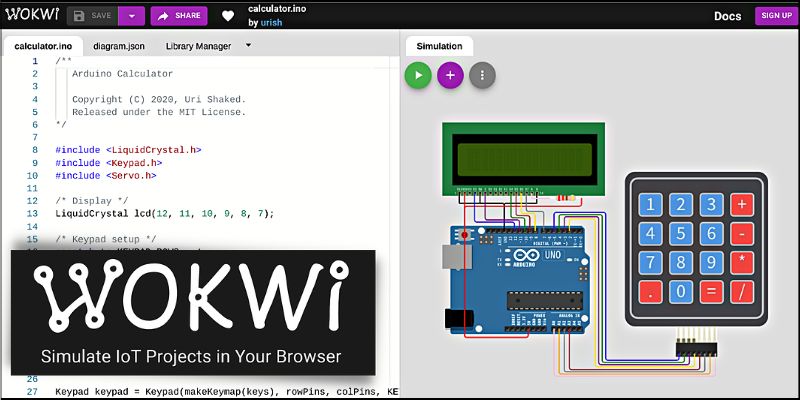Click line number 13 in the gutter
This screenshot has width=800, height=400.
point(32,214)
